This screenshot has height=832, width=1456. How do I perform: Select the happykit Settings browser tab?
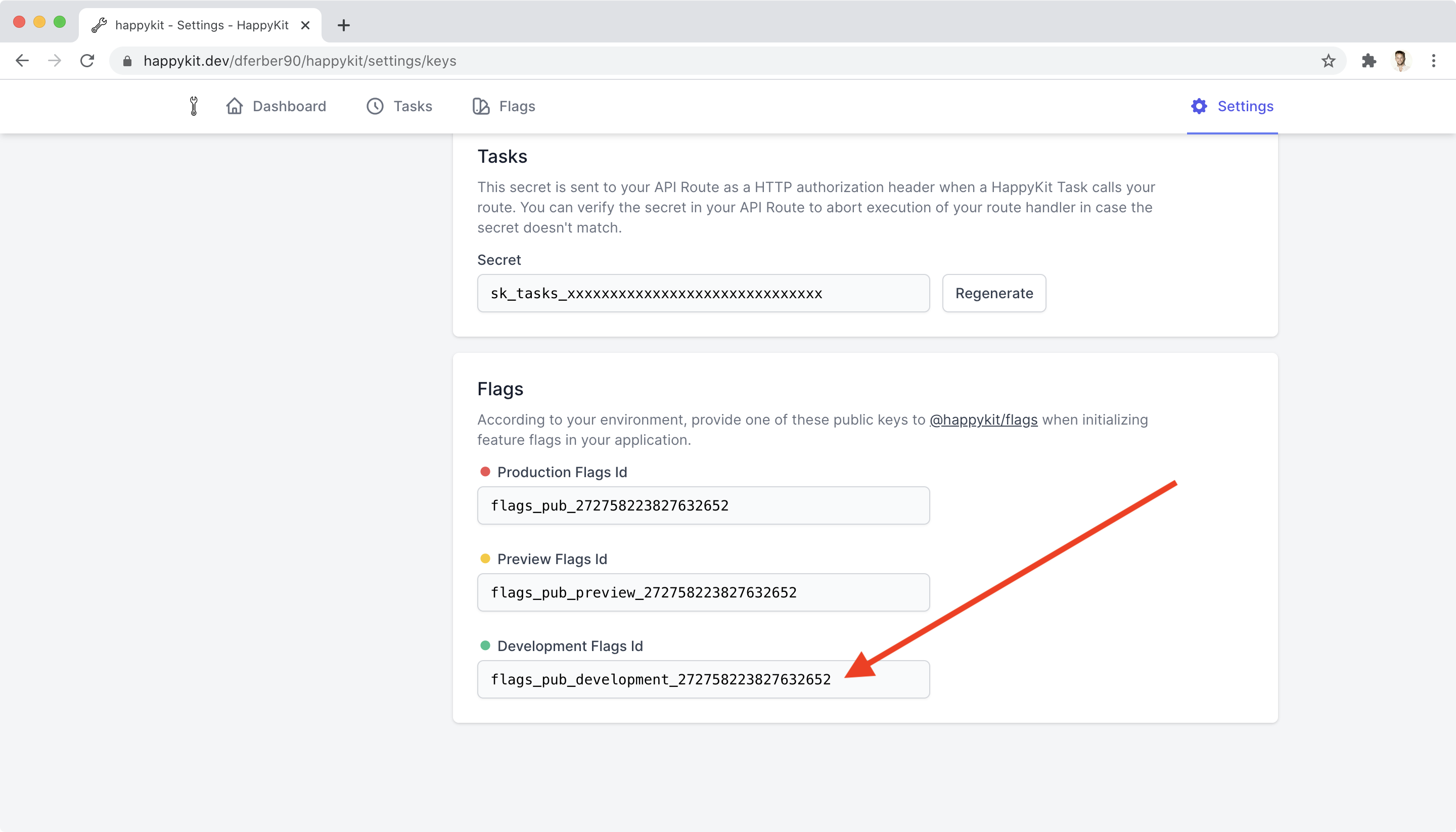point(200,25)
